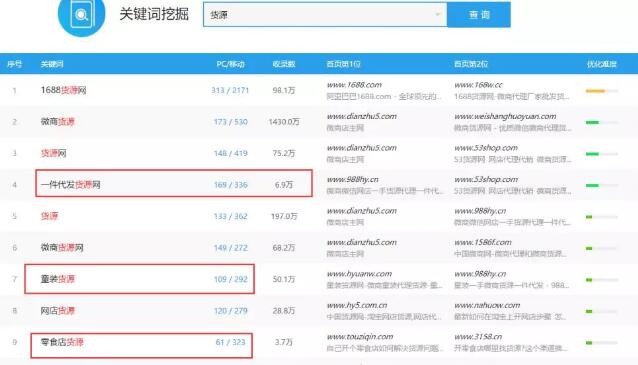Open www.1586f.com link
The width and height of the screenshot is (638, 365).
click(x=483, y=242)
